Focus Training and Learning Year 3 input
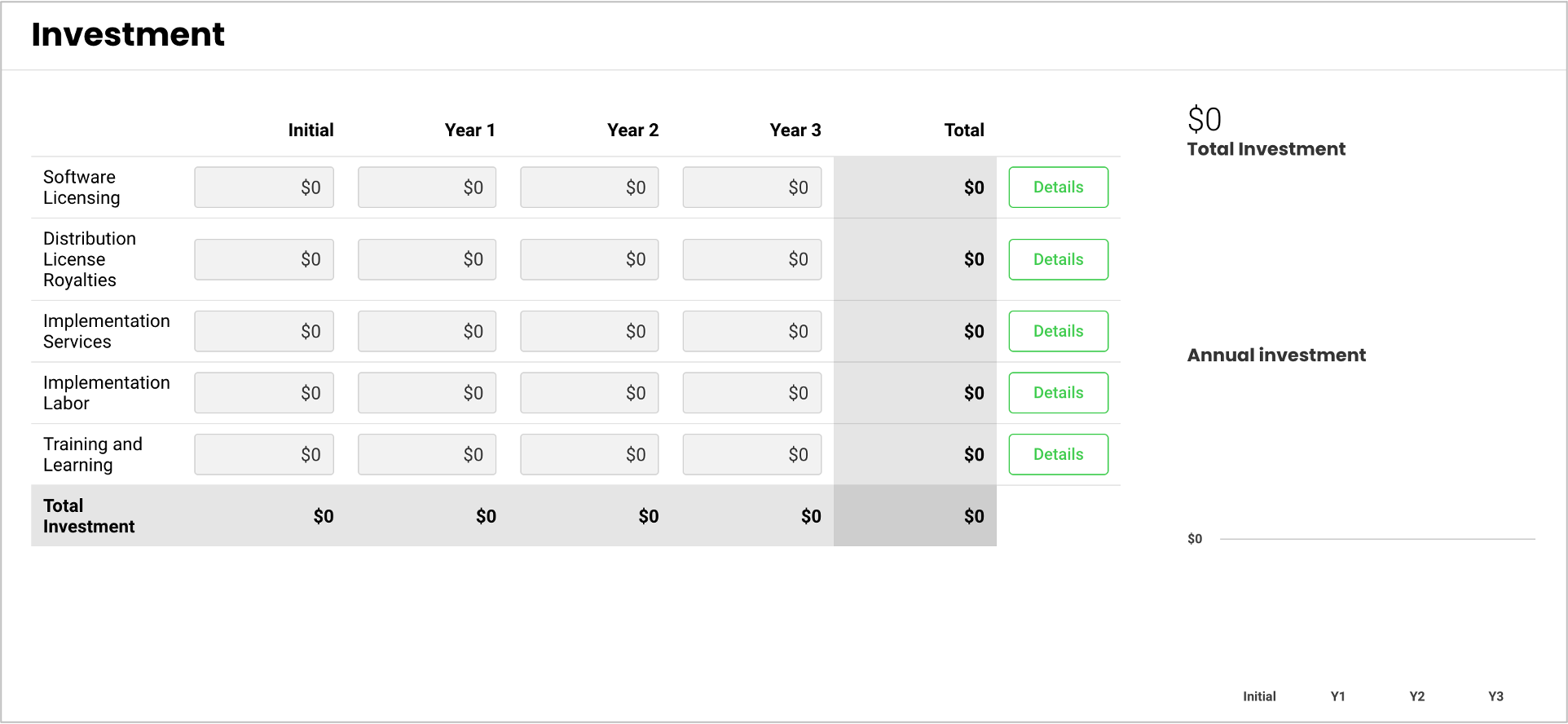 [x=752, y=454]
